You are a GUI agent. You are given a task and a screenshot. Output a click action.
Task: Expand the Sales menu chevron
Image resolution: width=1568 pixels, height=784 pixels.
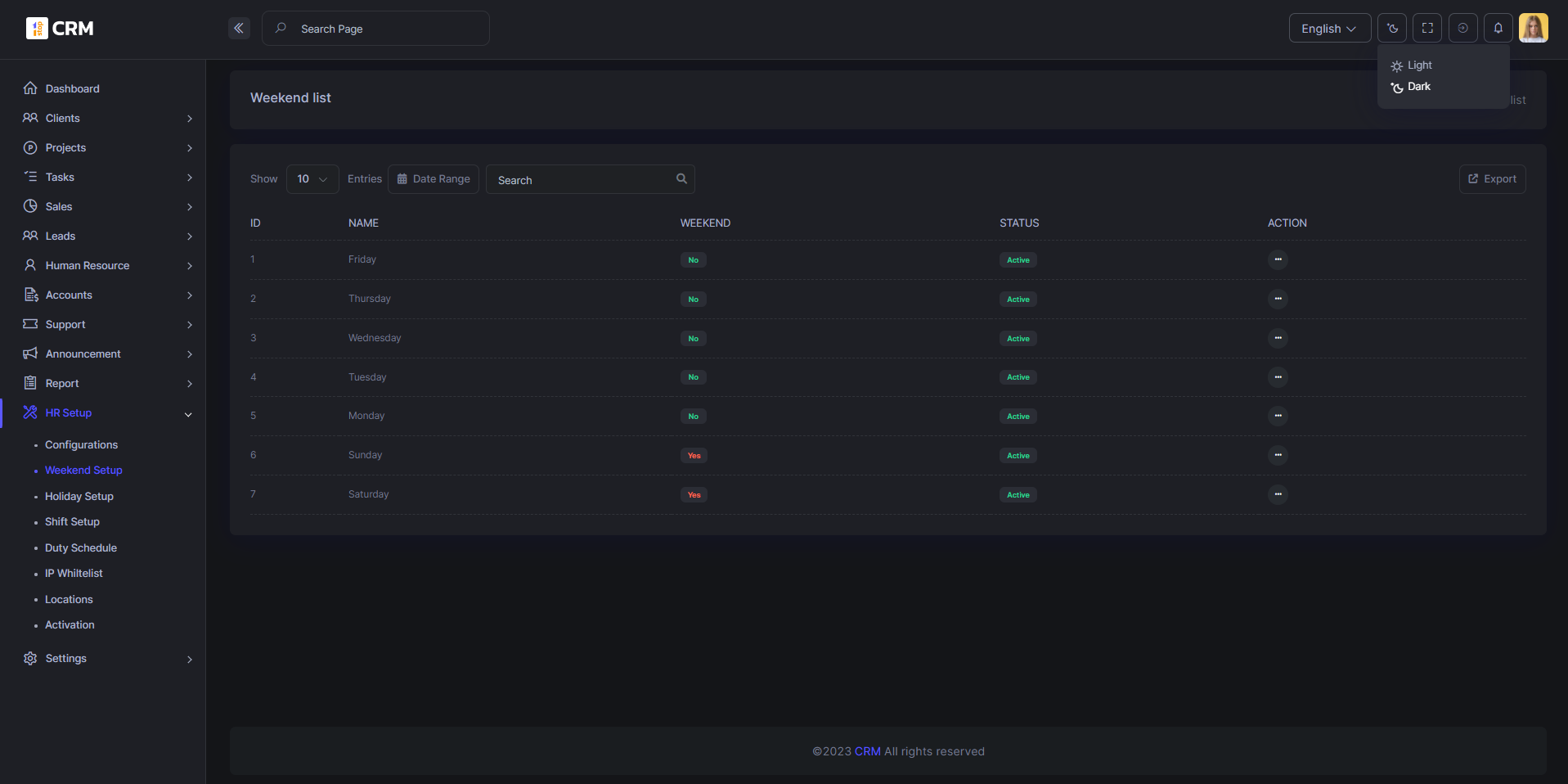190,207
